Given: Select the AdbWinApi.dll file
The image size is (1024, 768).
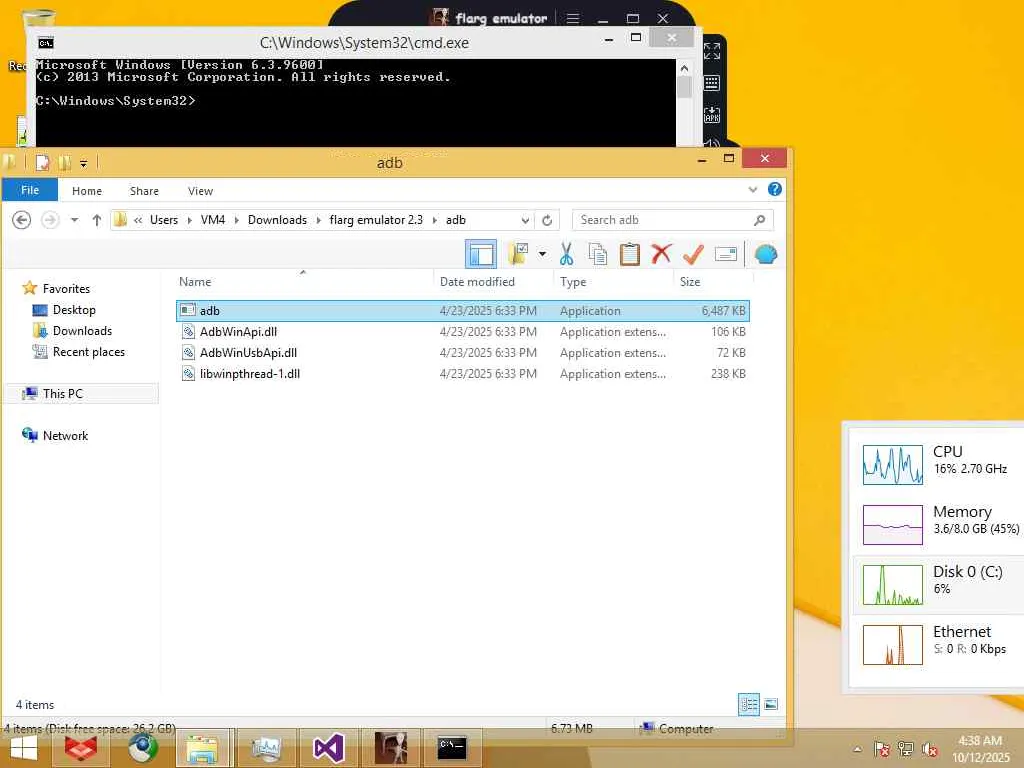Looking at the screenshot, I should pyautogui.click(x=462, y=332).
